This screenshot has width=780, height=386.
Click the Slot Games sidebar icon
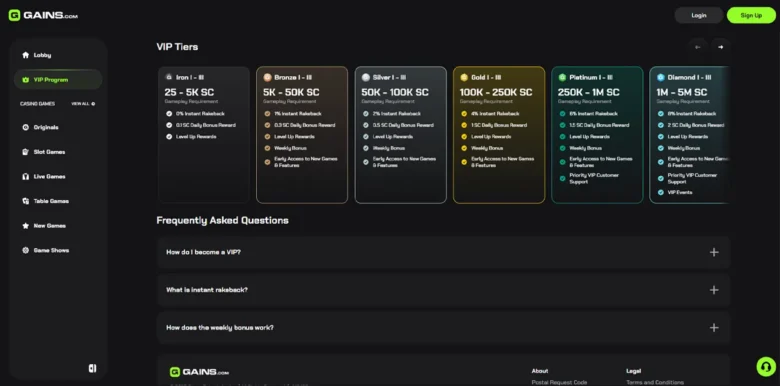[25, 152]
